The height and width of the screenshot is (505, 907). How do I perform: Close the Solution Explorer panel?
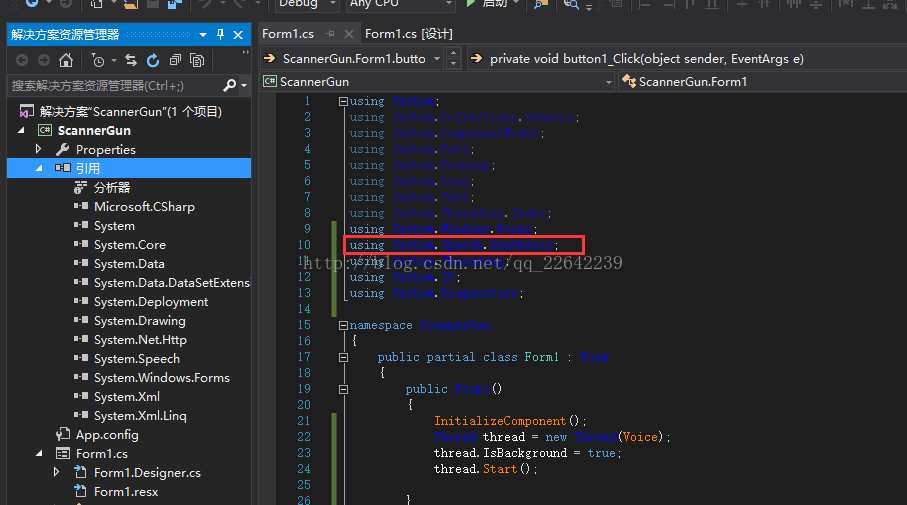click(239, 35)
